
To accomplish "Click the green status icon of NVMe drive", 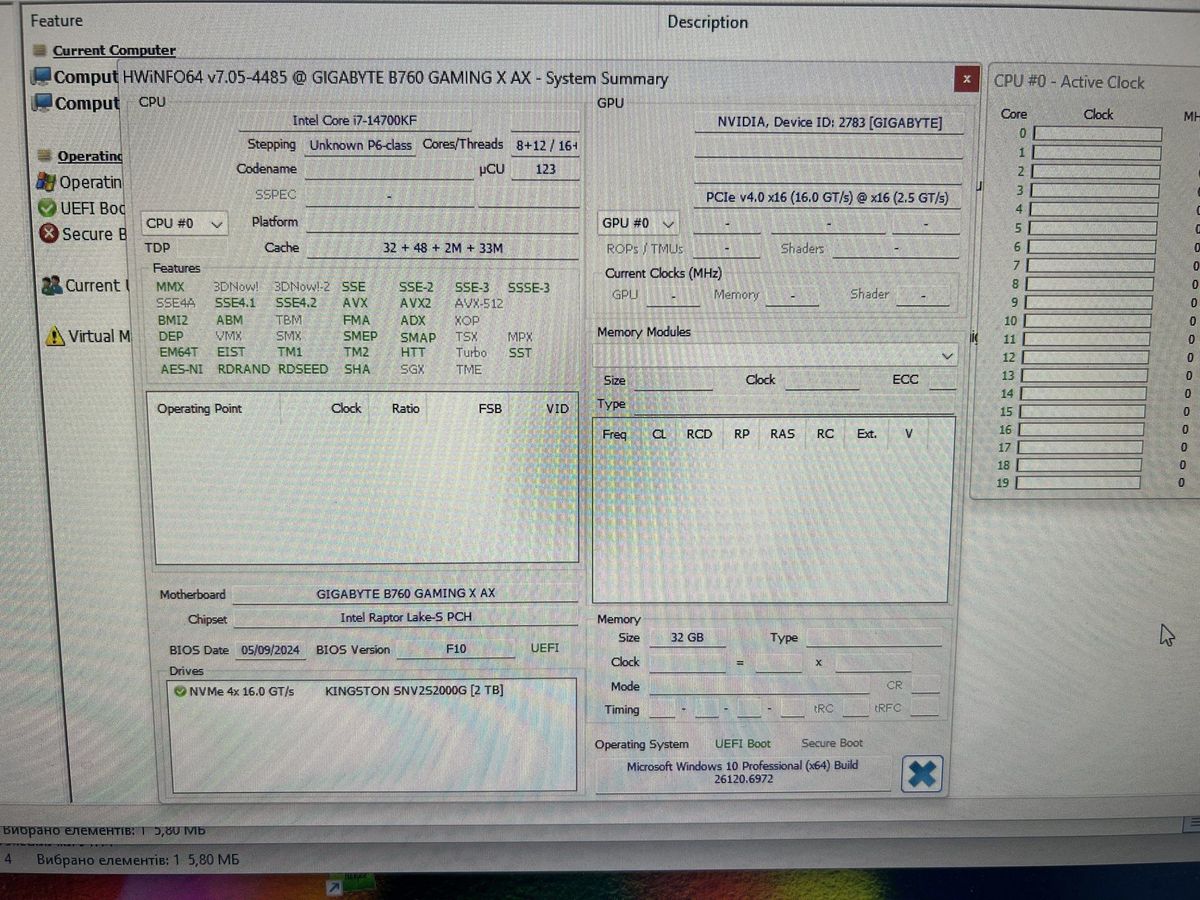I will pos(180,691).
